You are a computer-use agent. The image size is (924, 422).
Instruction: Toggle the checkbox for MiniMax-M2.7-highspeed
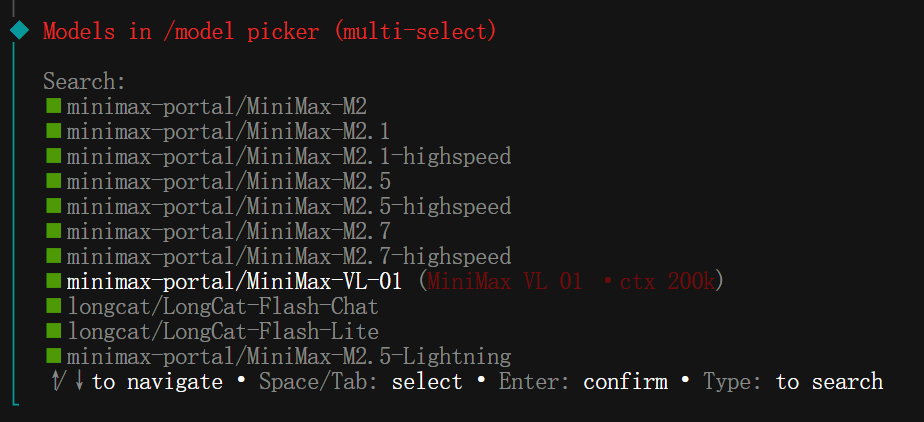click(x=53, y=256)
